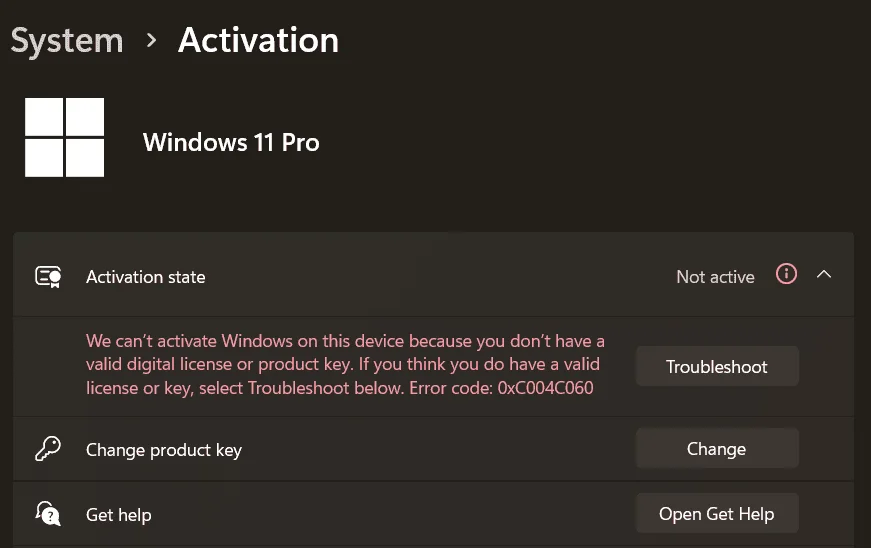Viewport: 871px width, 548px height.
Task: Click the Windows four-pane logo
Action: (x=64, y=137)
